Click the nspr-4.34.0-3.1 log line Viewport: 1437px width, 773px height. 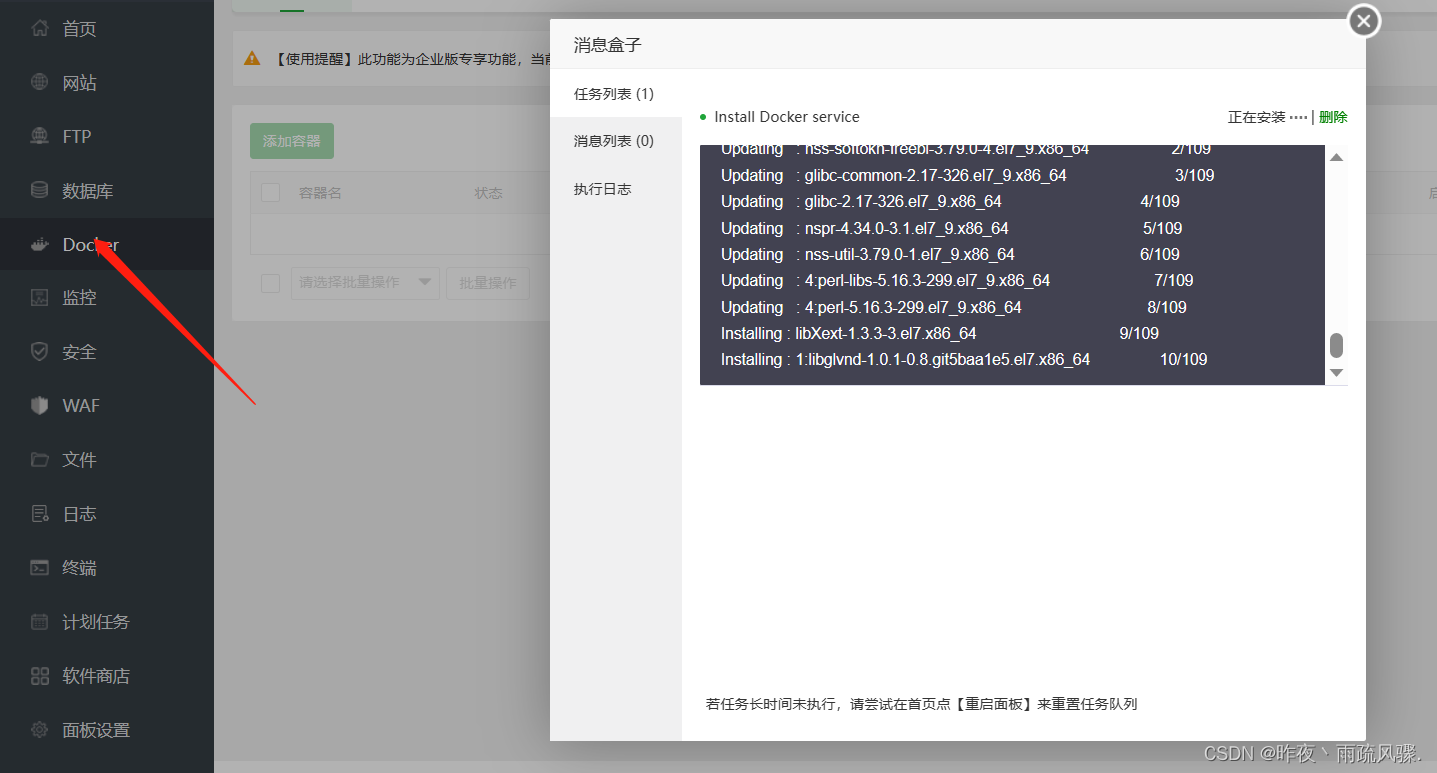point(950,228)
